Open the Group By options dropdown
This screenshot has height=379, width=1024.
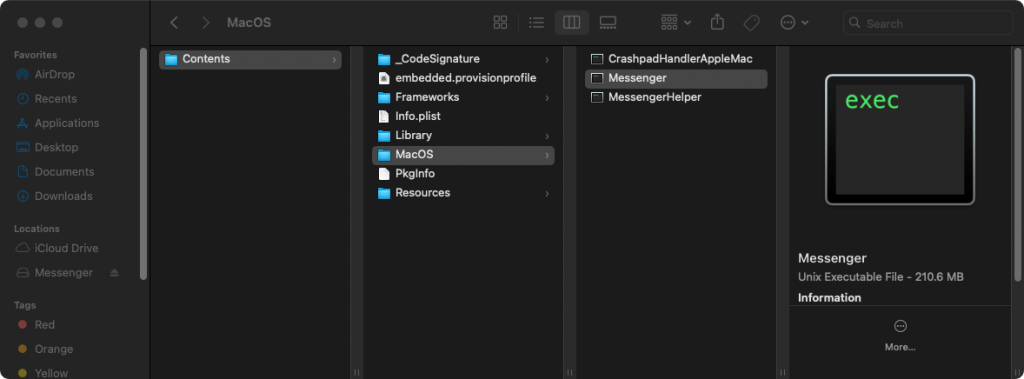click(675, 23)
